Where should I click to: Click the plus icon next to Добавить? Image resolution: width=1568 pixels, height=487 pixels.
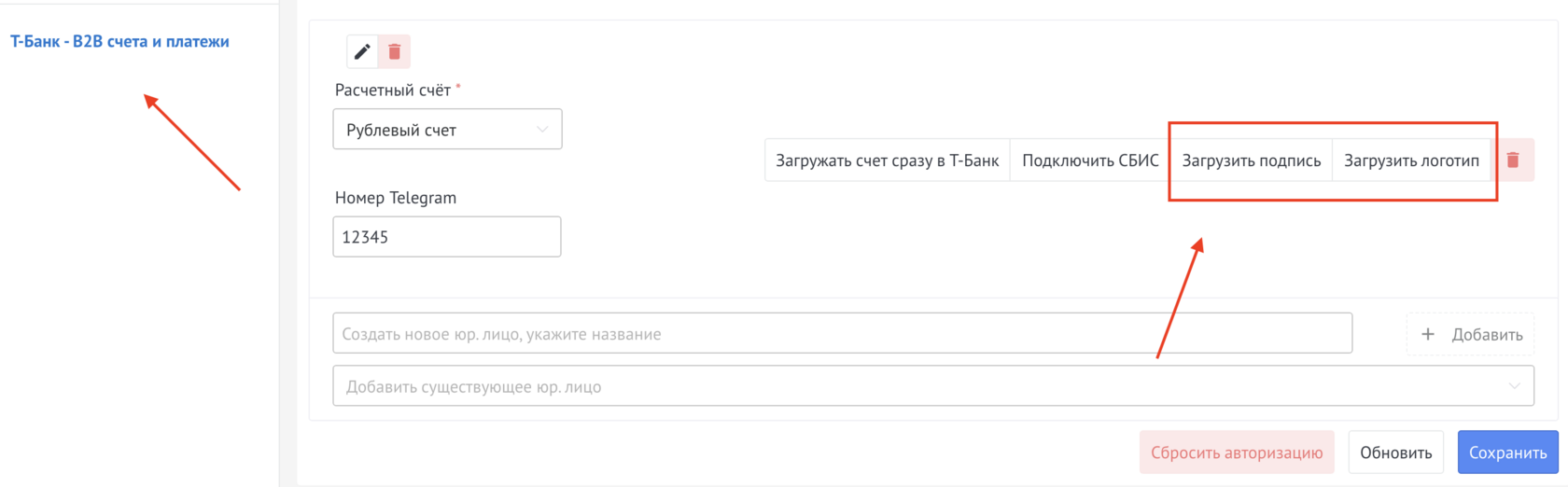[x=1427, y=334]
